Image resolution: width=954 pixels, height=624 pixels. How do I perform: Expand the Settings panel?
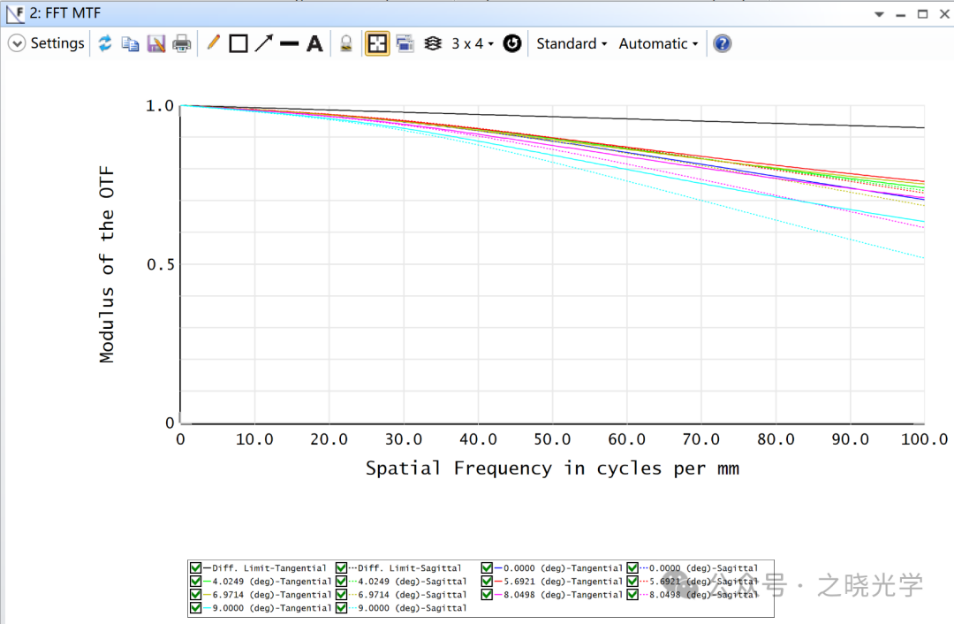pyautogui.click(x=17, y=44)
